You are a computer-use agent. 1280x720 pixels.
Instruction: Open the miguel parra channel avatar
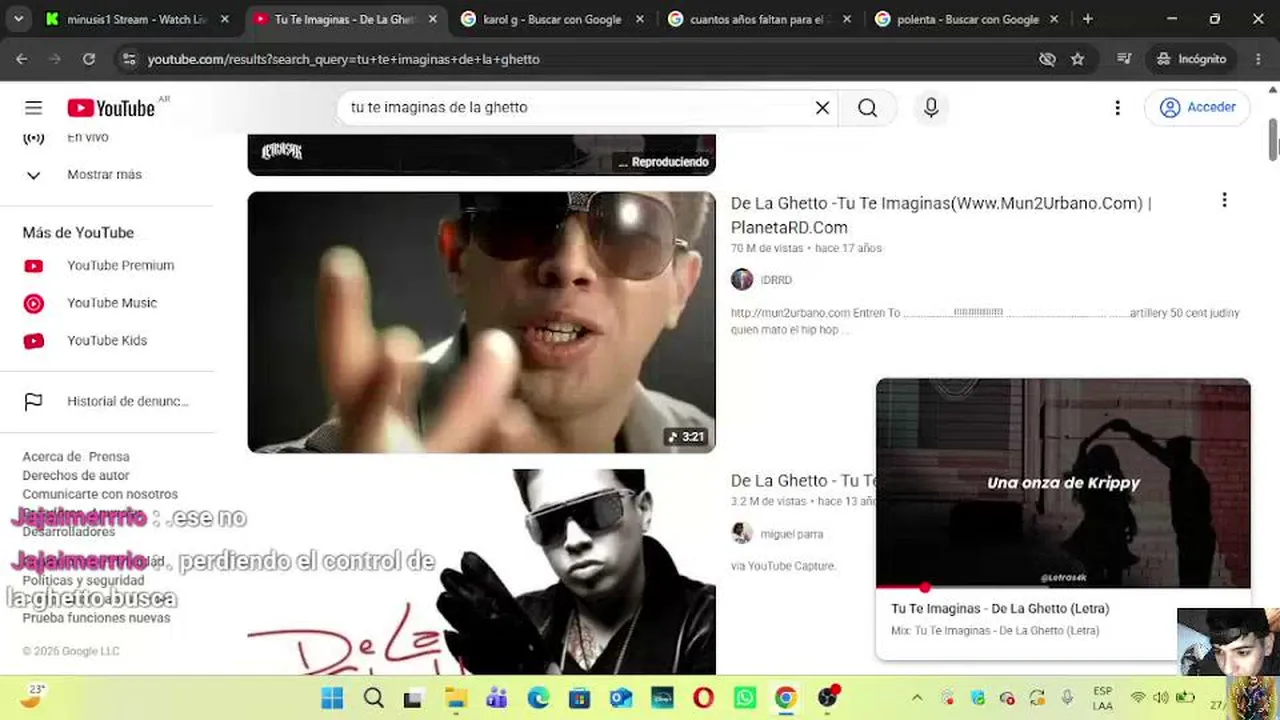(x=742, y=534)
